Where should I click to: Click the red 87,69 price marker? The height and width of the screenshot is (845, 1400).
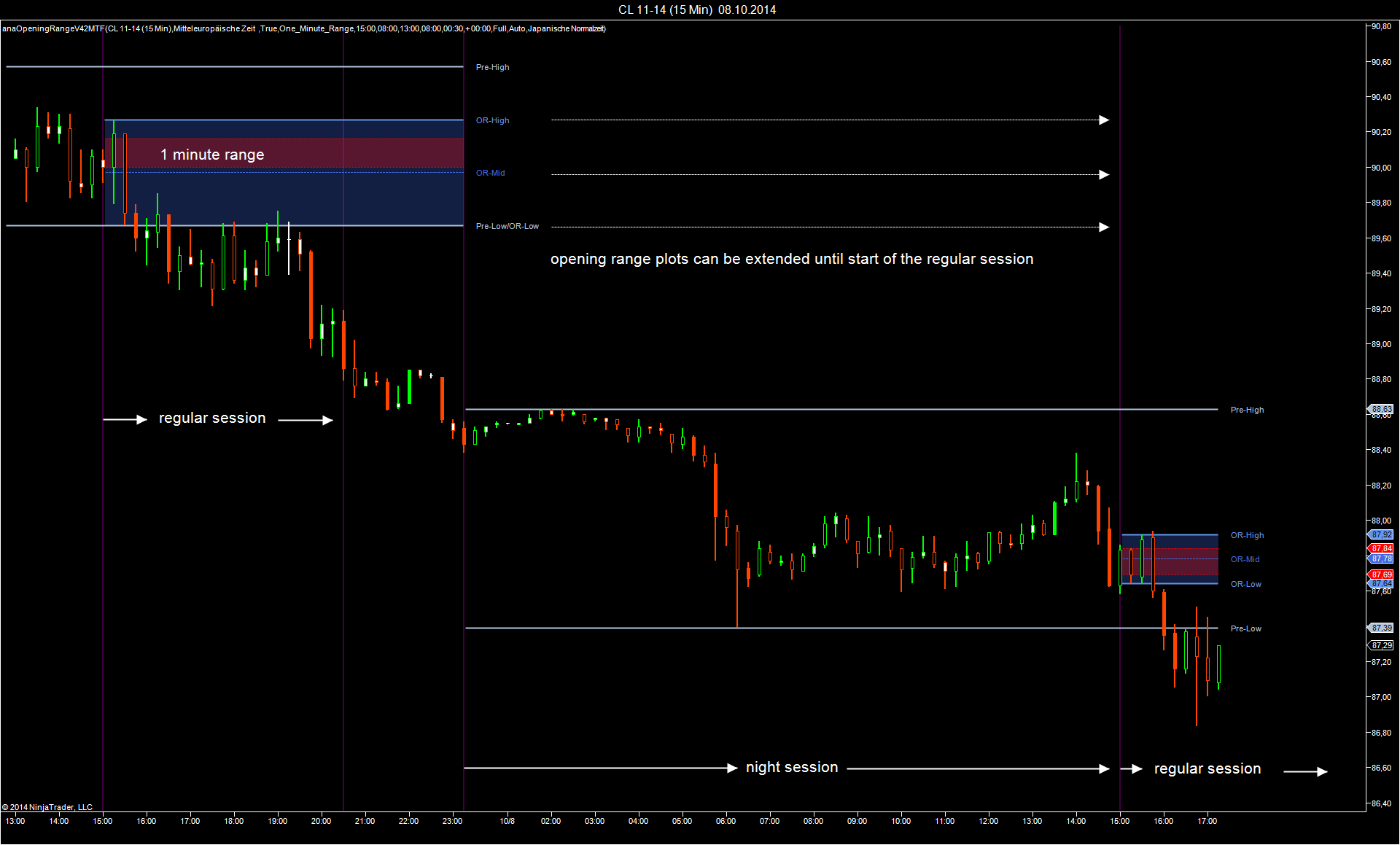tap(1381, 575)
